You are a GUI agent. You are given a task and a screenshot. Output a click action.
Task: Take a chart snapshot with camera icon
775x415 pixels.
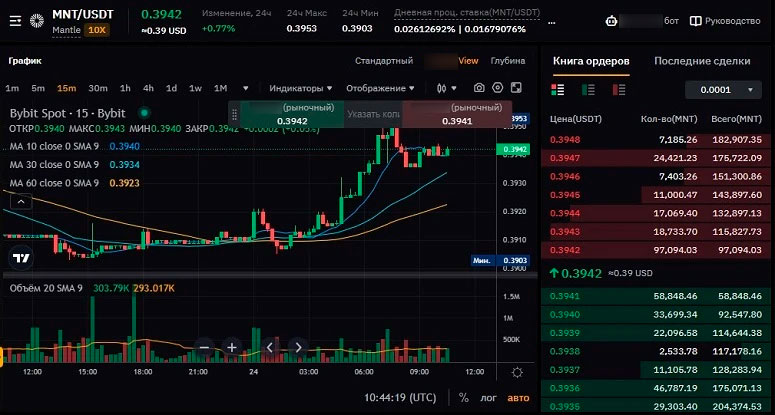point(480,88)
